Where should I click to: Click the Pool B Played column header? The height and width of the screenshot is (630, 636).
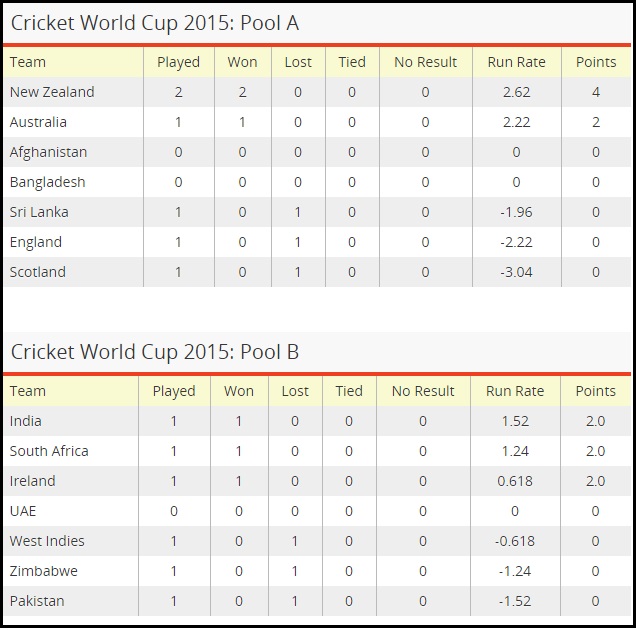tap(174, 391)
